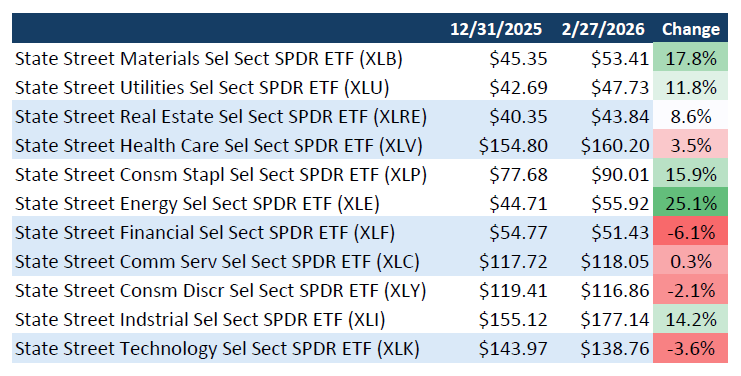Viewport: 741px width, 376px height.
Task: Click the Utilities XLU fund name
Action: tap(202, 88)
